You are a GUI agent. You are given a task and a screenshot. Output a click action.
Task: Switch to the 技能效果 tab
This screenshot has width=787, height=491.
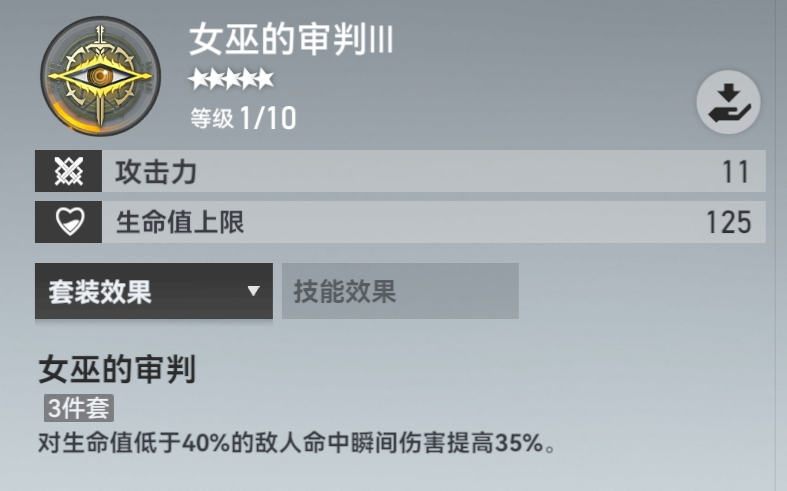[400, 291]
